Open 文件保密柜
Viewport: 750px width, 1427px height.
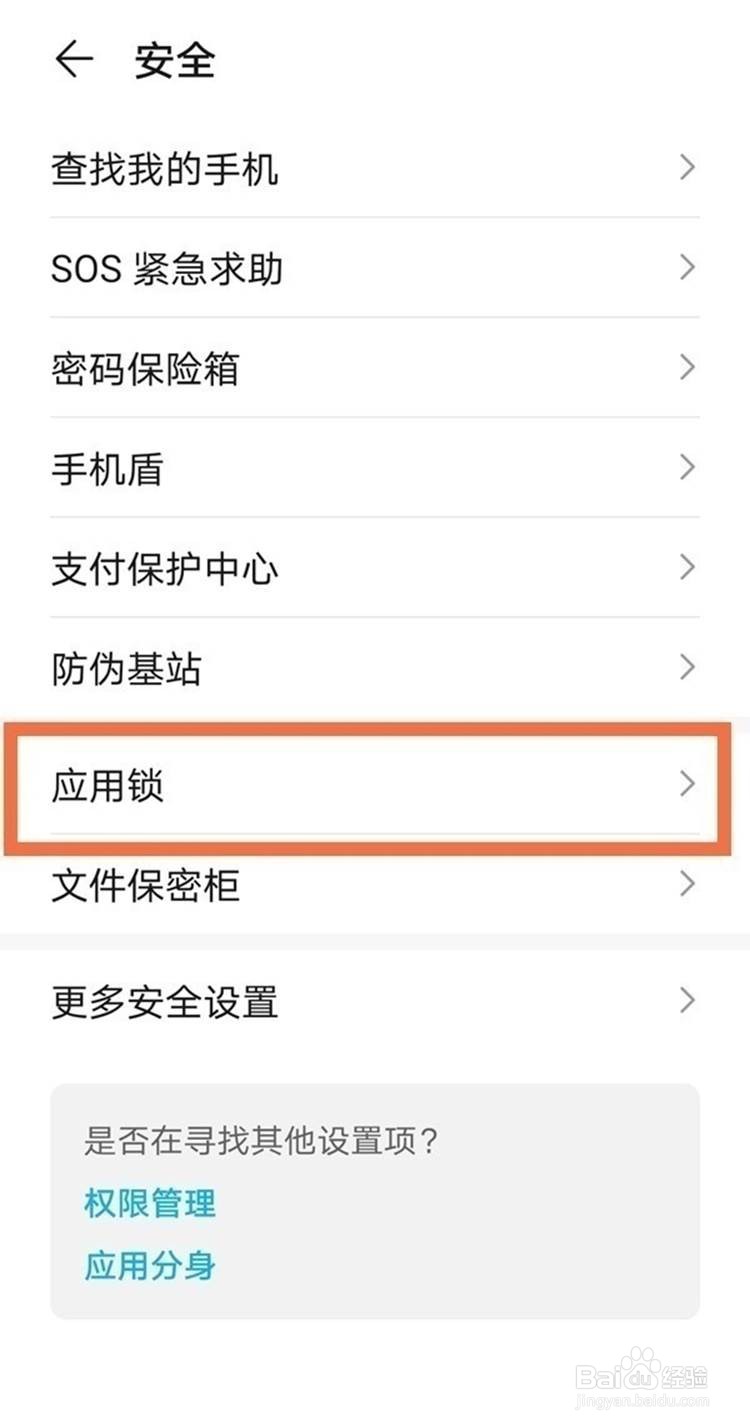click(375, 885)
